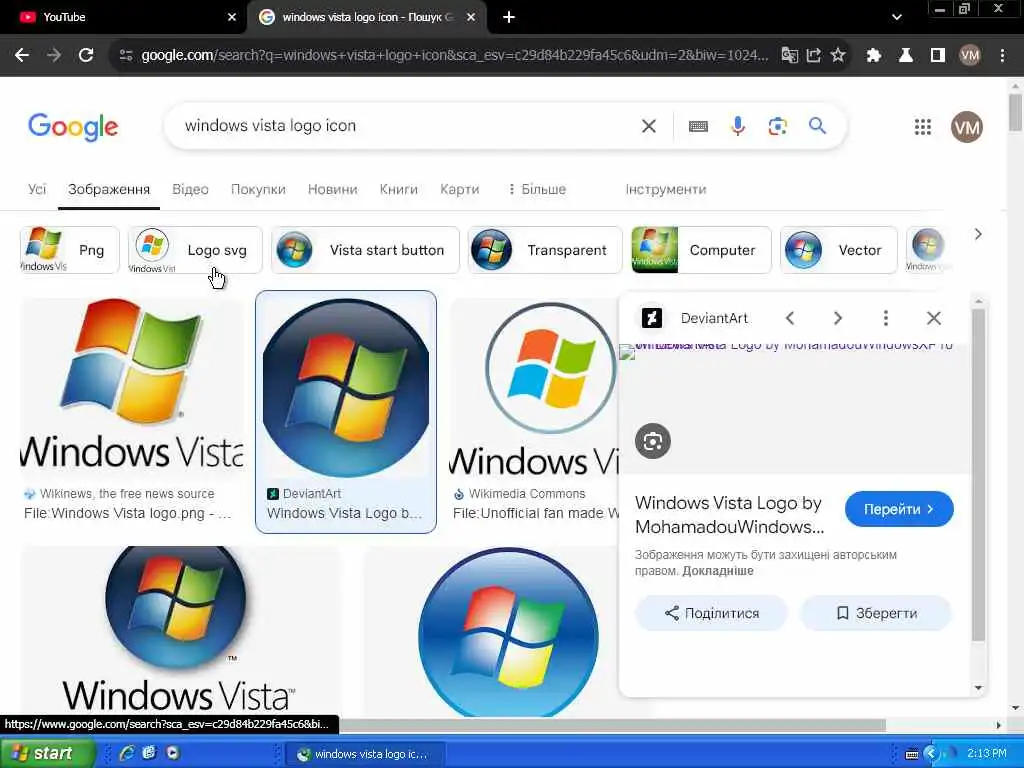Viewport: 1024px width, 768px height.
Task: Select the Chrome window taskbar button
Action: (x=366, y=754)
